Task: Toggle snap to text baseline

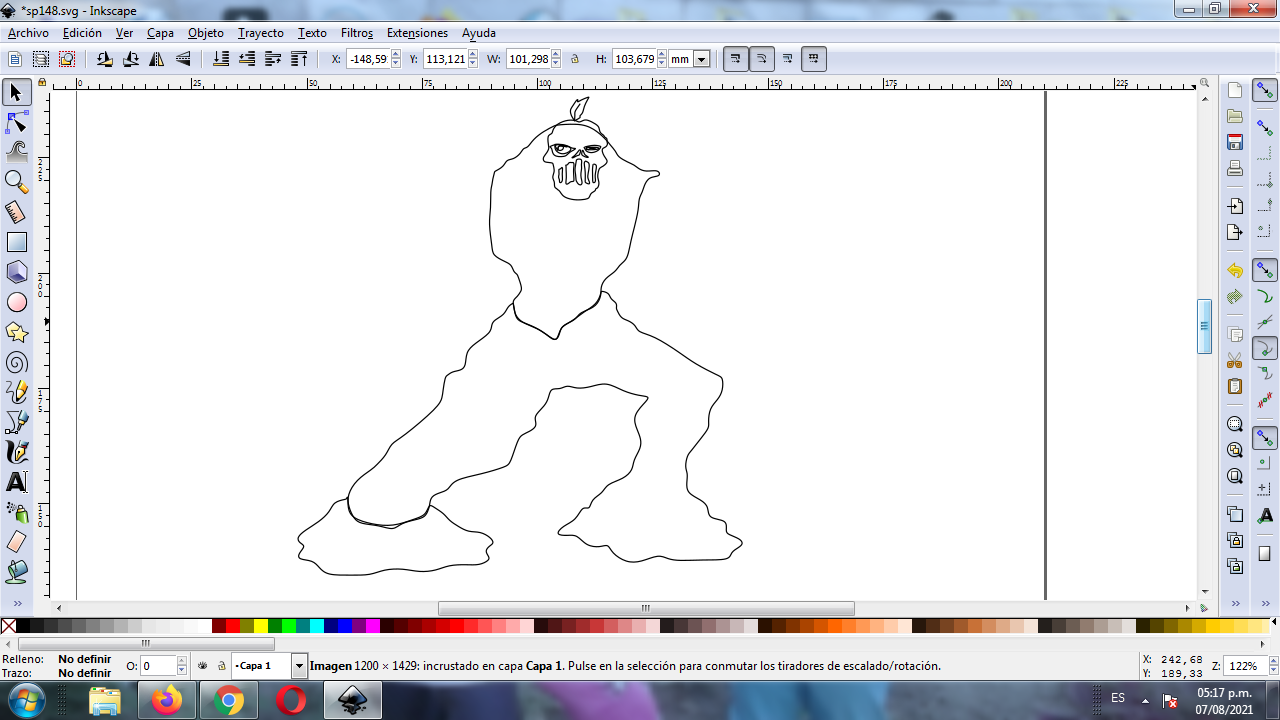Action: coord(1265,515)
